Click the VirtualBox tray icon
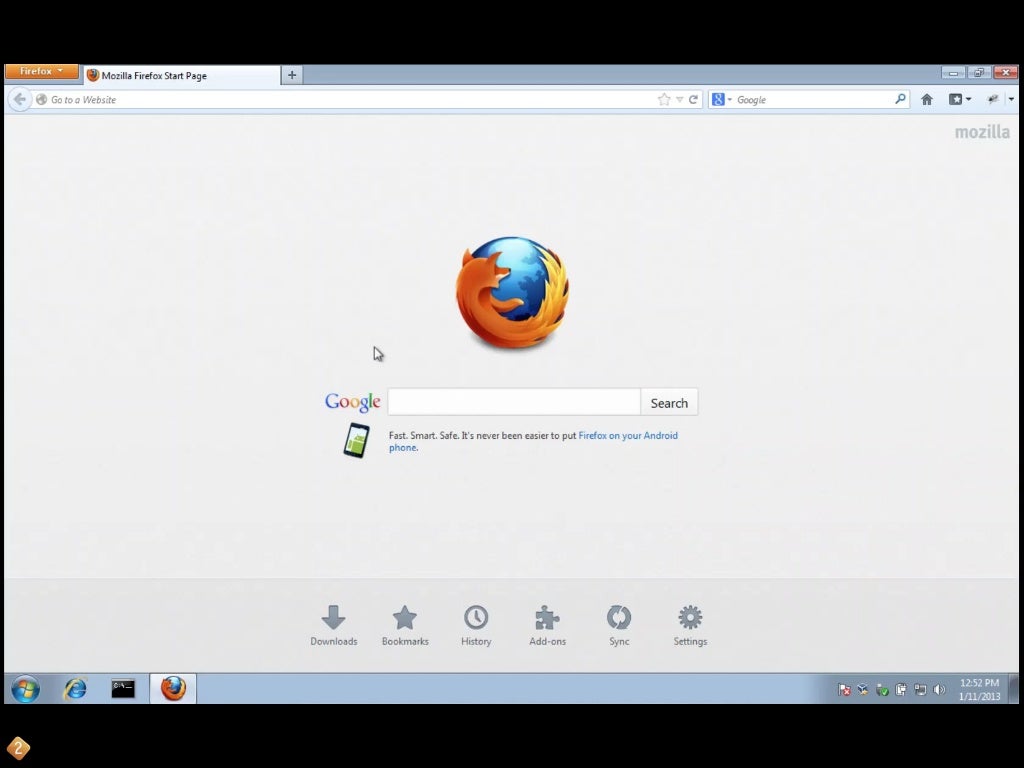Screen dimensions: 1024x768 (863, 690)
